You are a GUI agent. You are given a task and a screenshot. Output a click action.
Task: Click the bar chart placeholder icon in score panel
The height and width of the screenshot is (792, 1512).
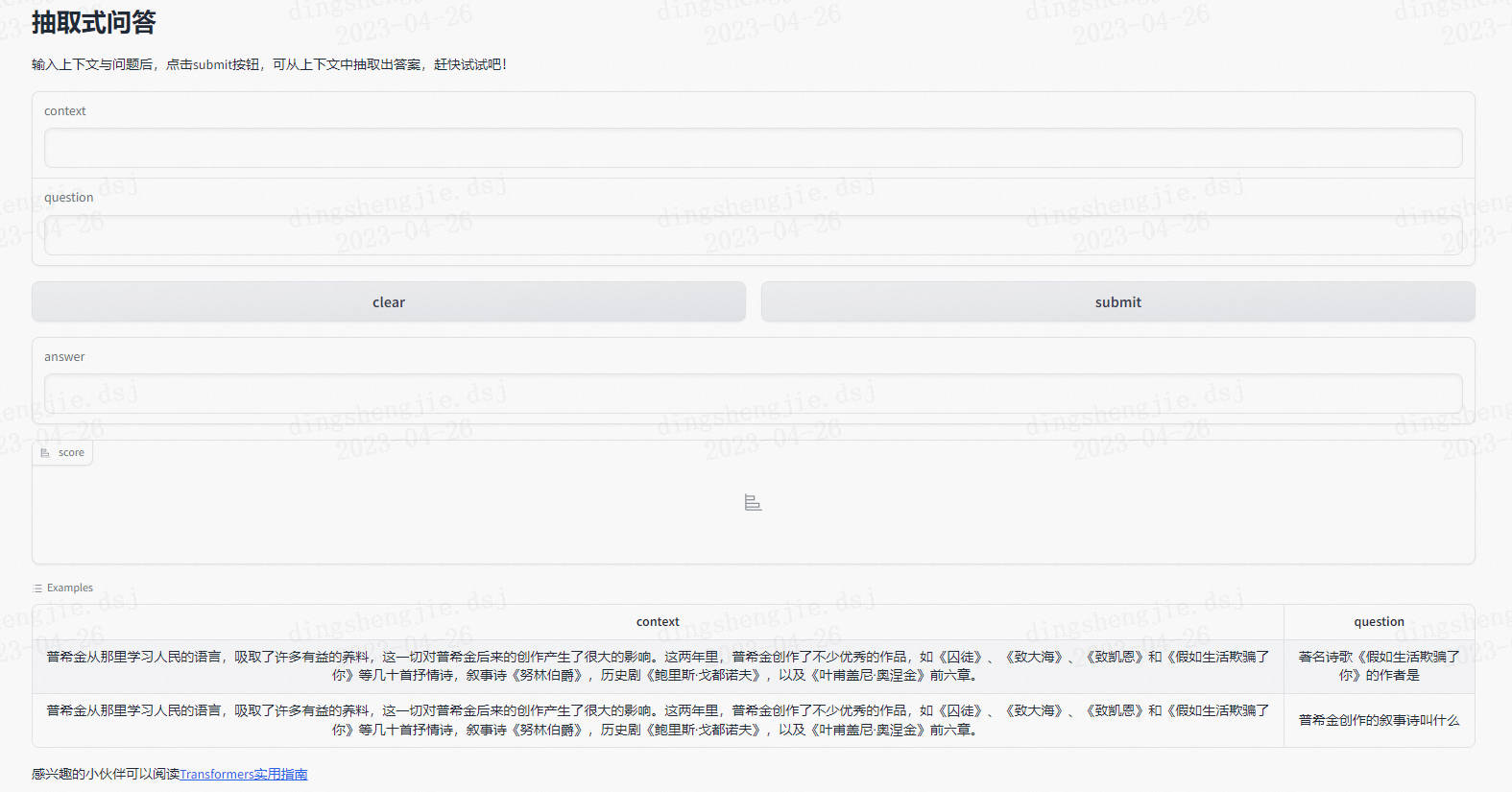coord(753,502)
